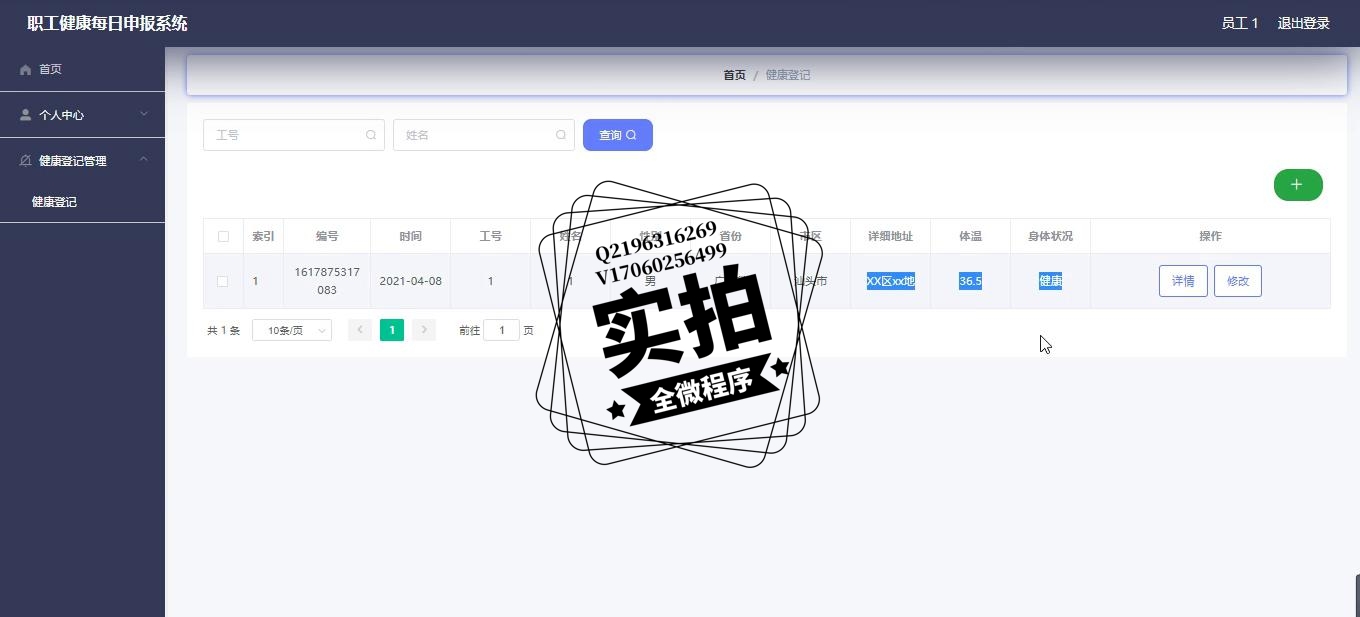The height and width of the screenshot is (617, 1360).
Task: Click the 1617875317083 number cell
Action: 327,281
